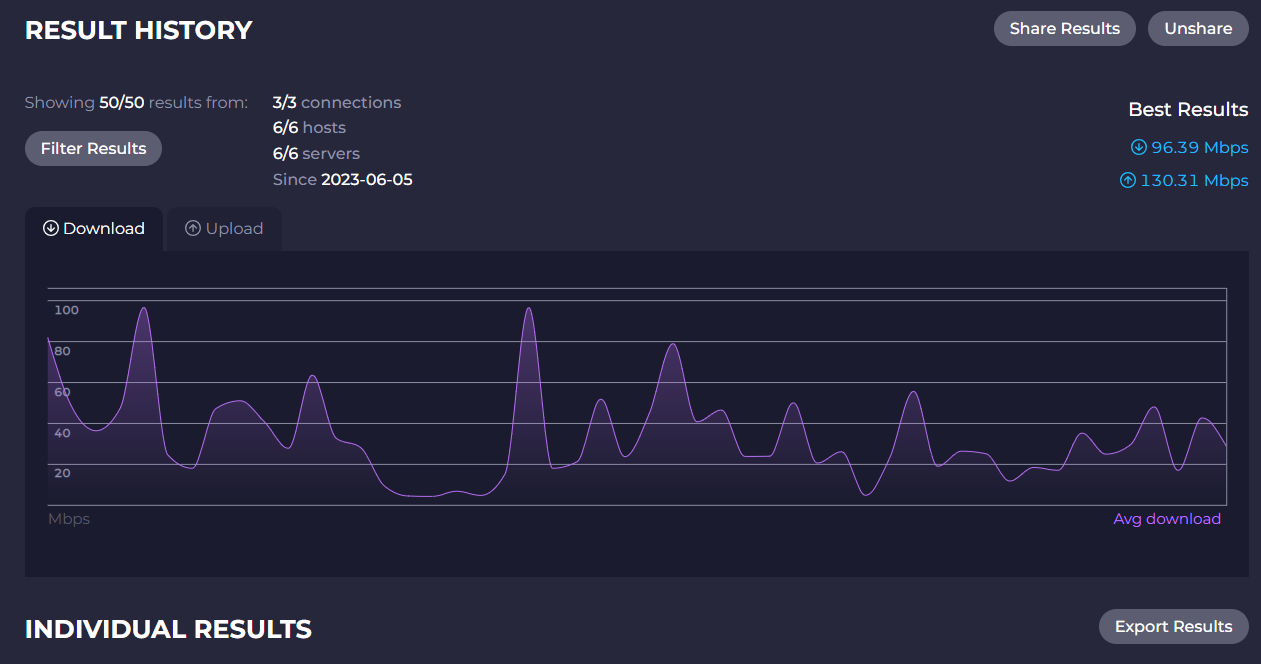1261x664 pixels.
Task: Click the download icon beside 96.39 Mbps
Action: tap(1138, 148)
